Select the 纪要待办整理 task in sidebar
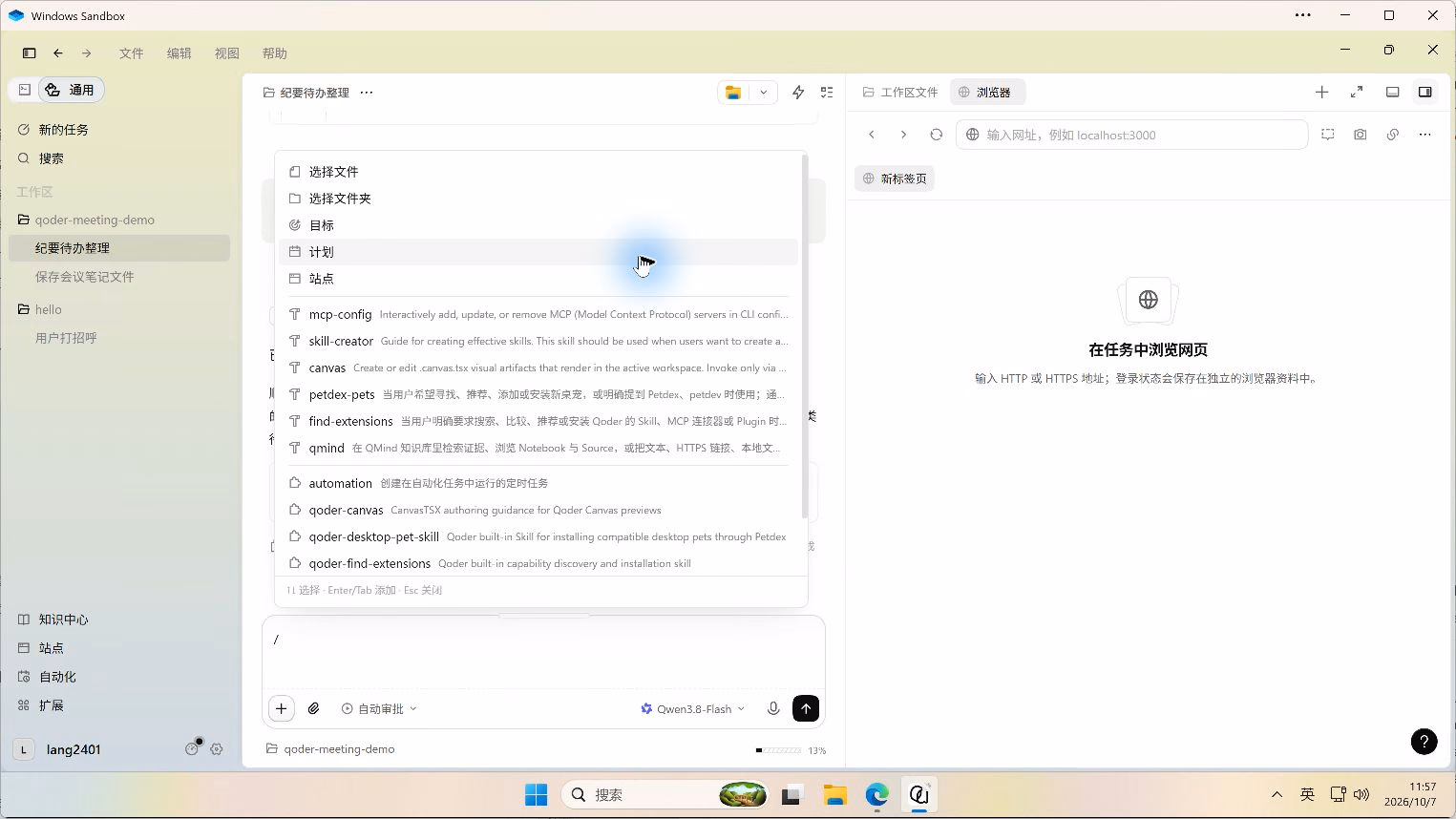Viewport: 1456px width, 819px height. click(119, 248)
